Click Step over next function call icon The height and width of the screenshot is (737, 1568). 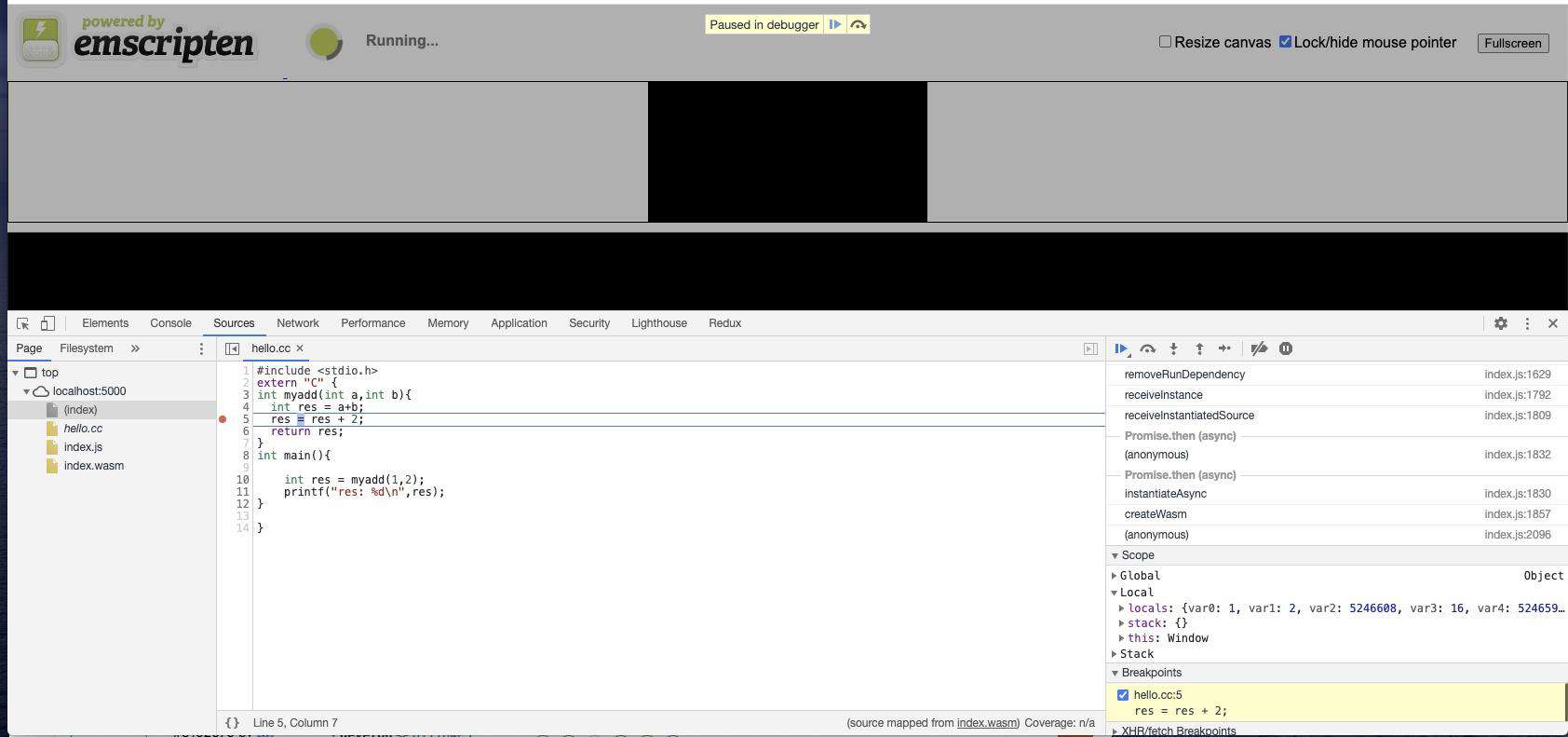point(1148,348)
